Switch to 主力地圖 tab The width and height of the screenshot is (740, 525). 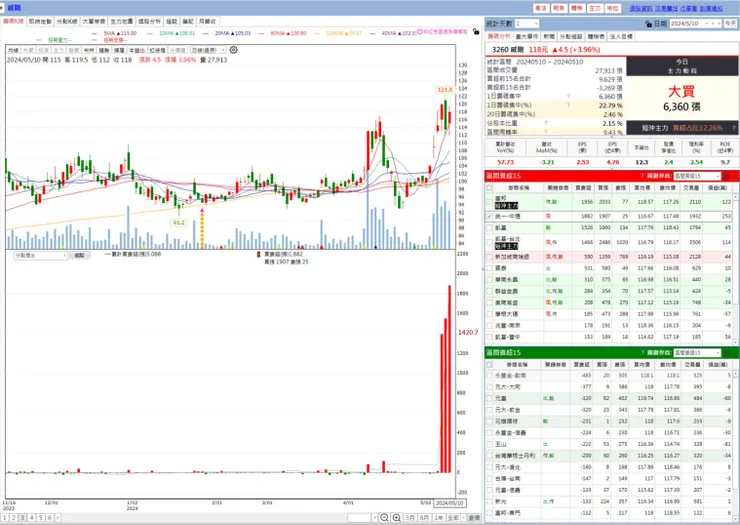click(x=121, y=21)
